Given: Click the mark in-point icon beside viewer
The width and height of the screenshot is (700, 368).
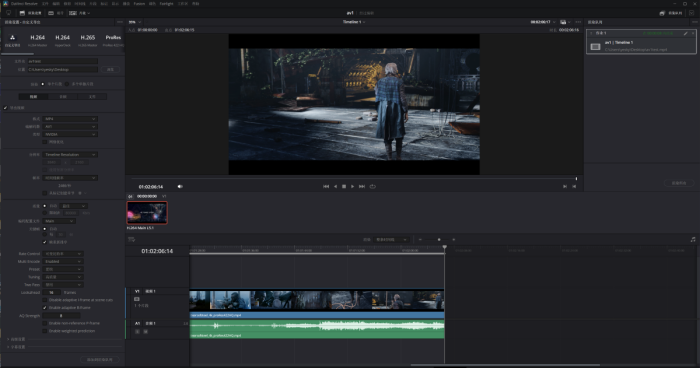Looking at the screenshot, I should [565, 187].
